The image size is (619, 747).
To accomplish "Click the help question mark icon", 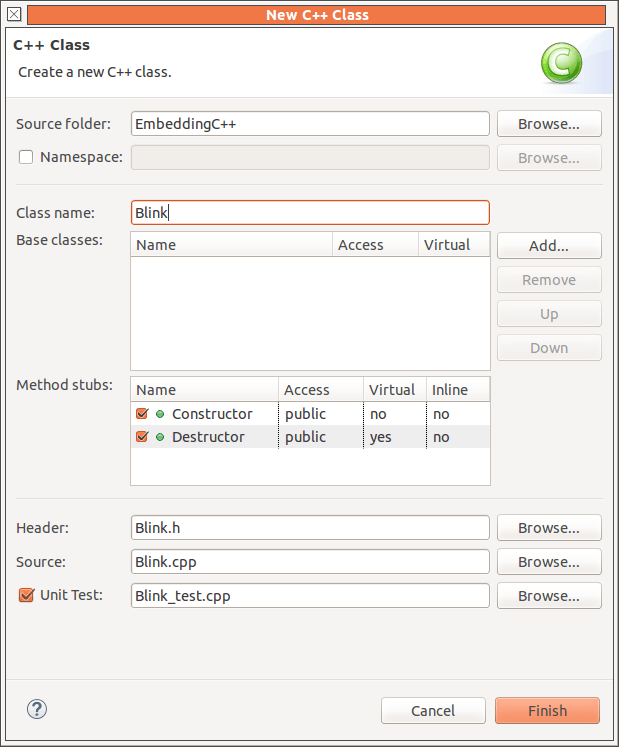I will pos(37,710).
